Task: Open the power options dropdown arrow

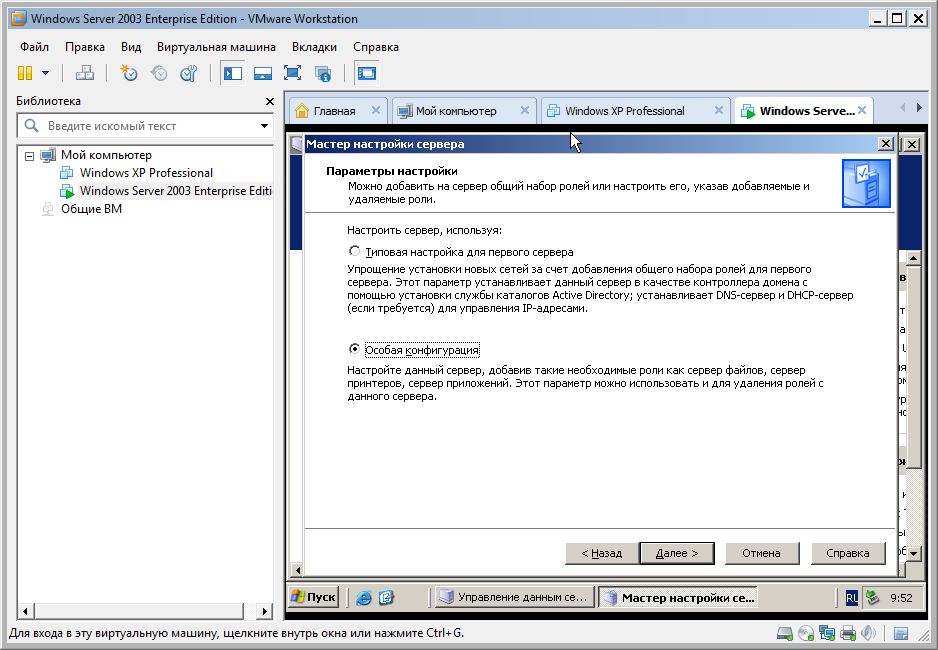Action: pyautogui.click(x=45, y=74)
